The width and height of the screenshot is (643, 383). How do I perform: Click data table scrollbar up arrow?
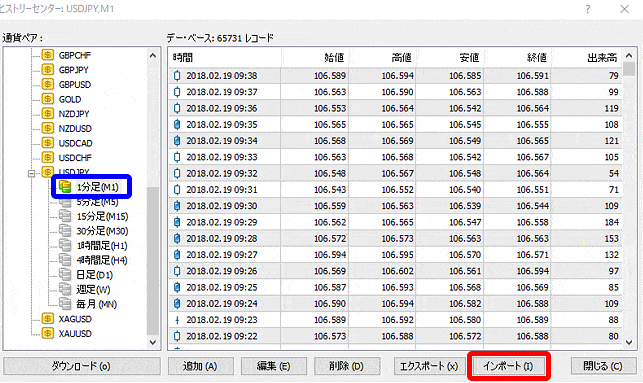click(x=629, y=55)
